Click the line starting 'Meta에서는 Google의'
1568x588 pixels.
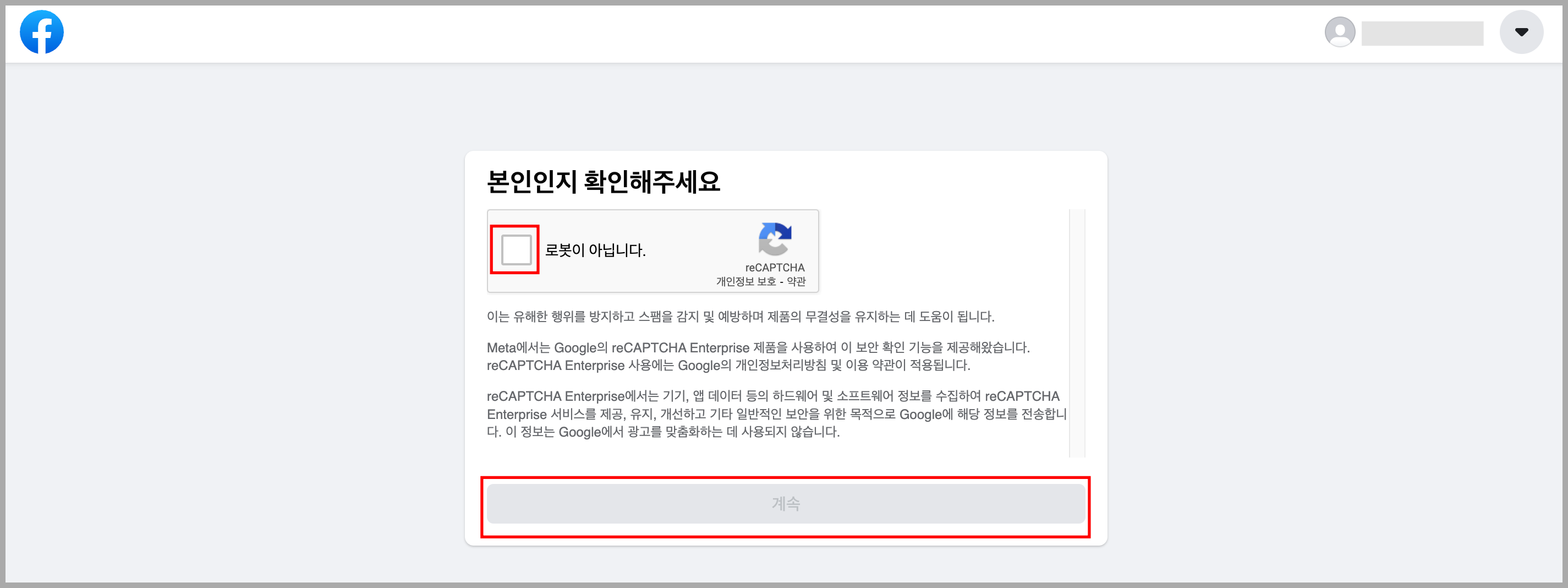tap(757, 348)
